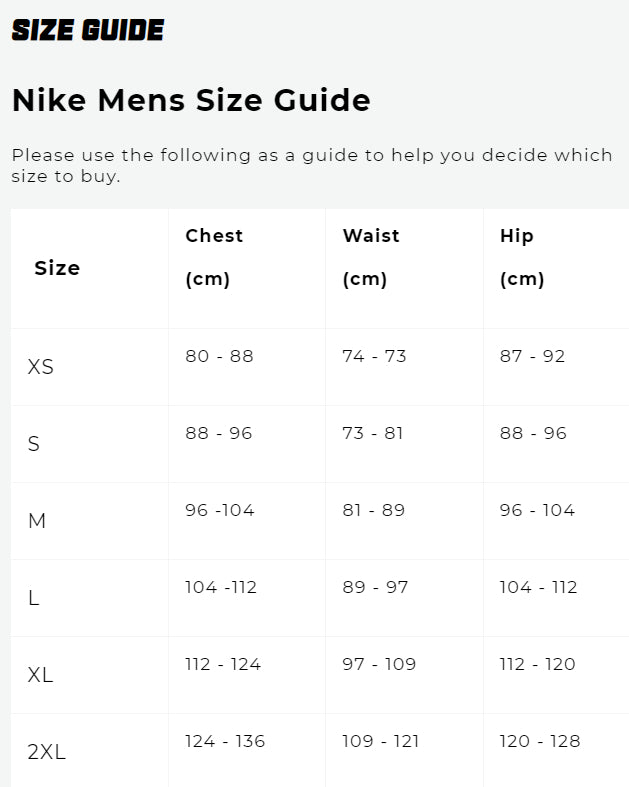
Task: Select the Hip (cm) column header
Action: click(x=521, y=257)
